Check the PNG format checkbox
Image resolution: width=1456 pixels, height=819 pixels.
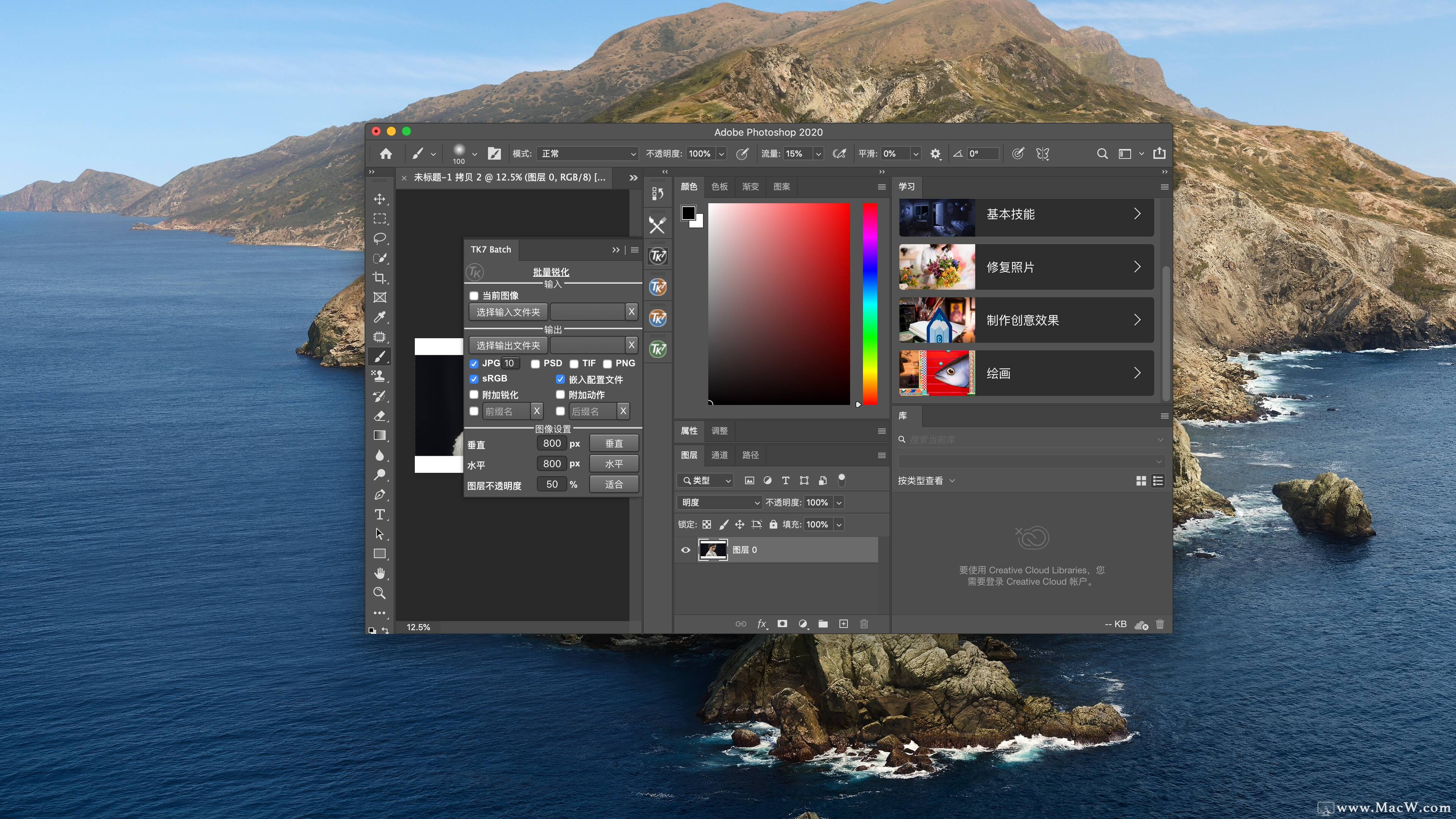(607, 364)
